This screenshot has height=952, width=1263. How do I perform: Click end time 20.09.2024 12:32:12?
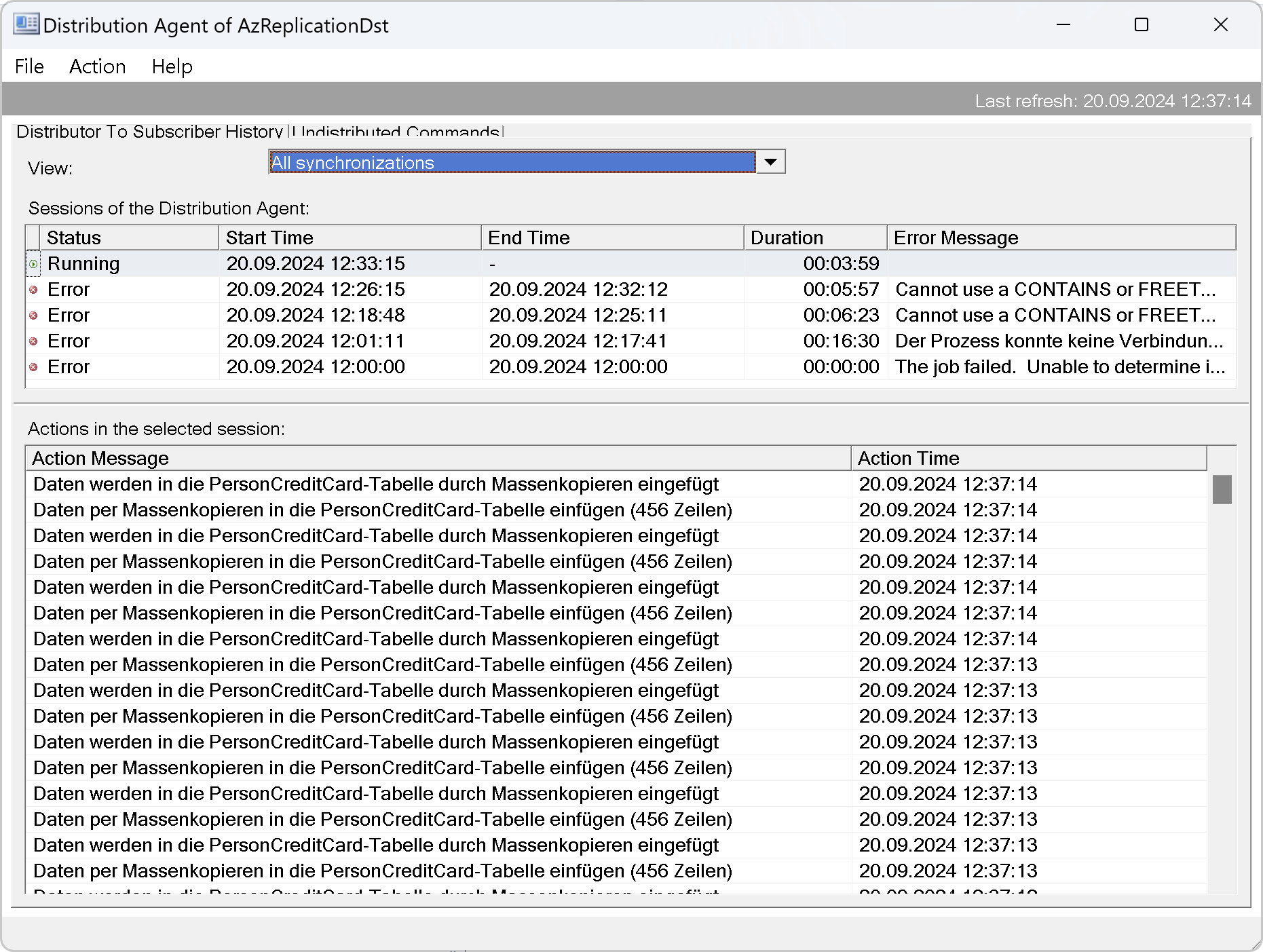(x=578, y=290)
